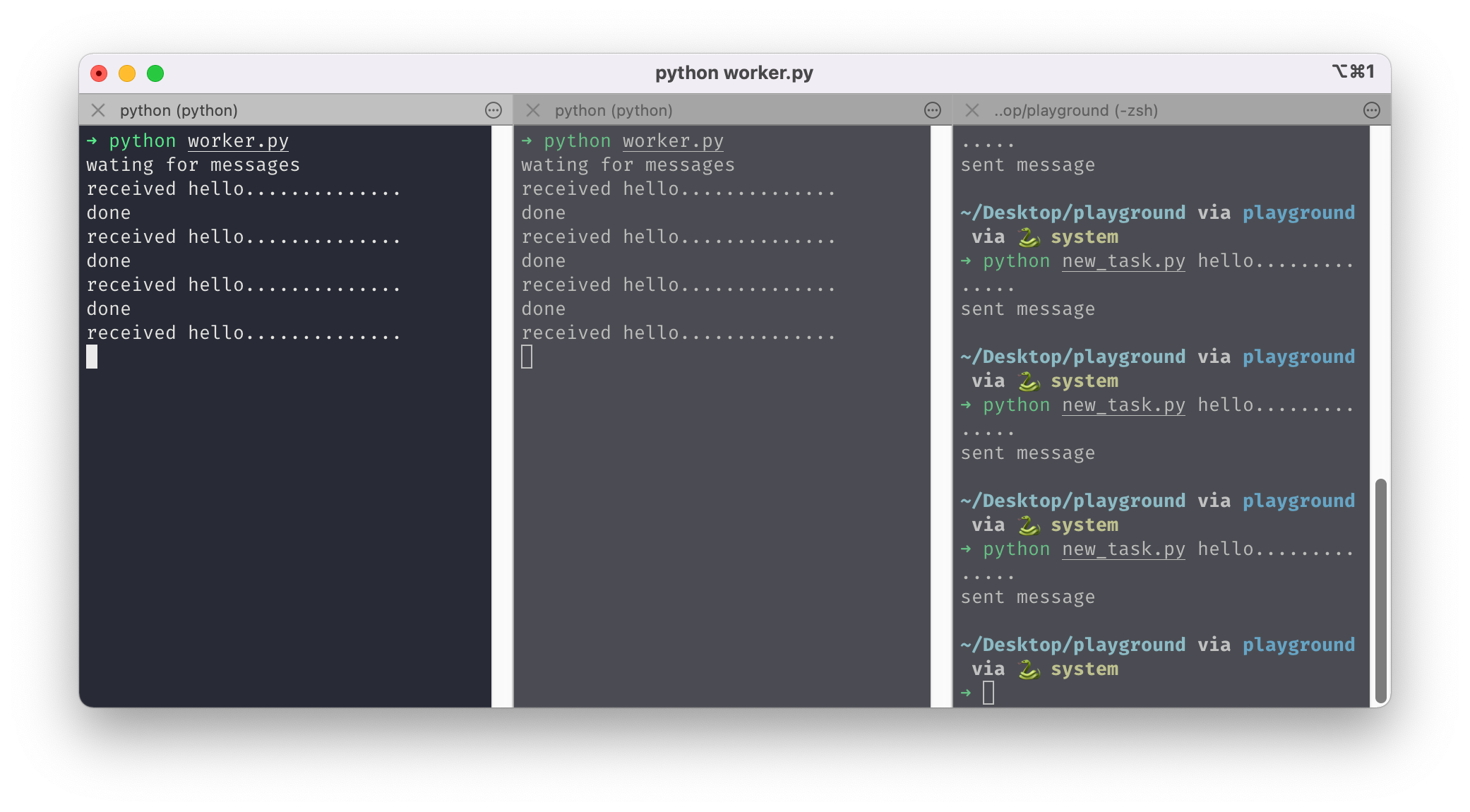
Task: Click the window title python worker.py
Action: (734, 73)
